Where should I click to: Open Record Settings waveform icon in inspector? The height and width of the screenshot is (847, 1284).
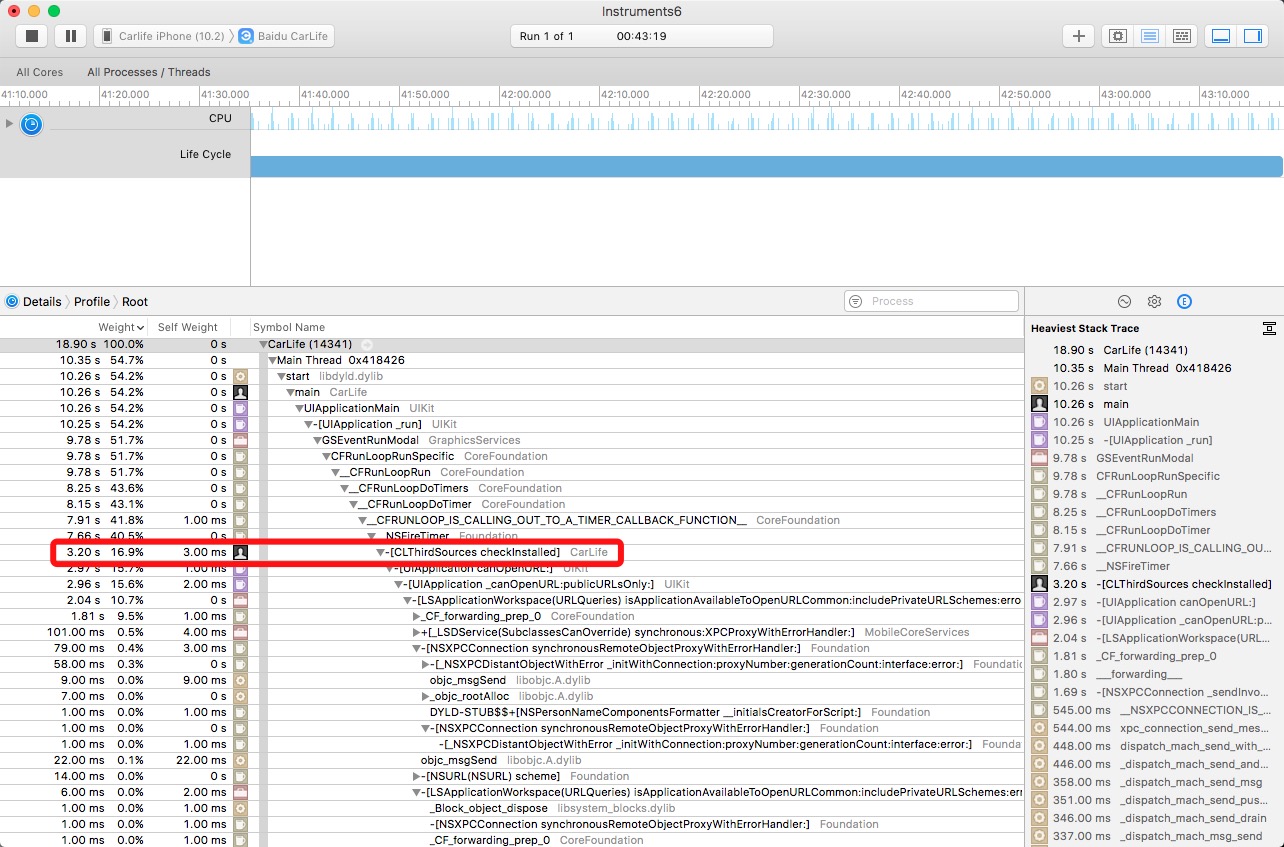1124,301
